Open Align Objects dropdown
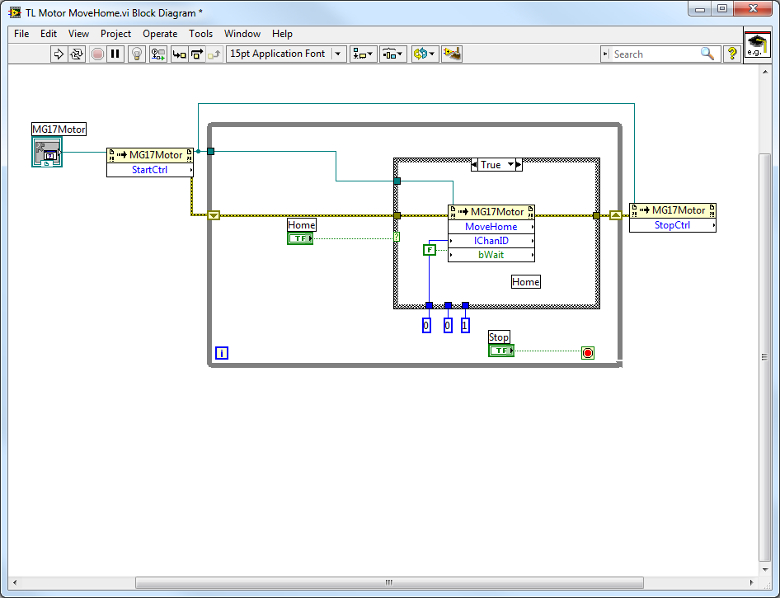 (363, 54)
